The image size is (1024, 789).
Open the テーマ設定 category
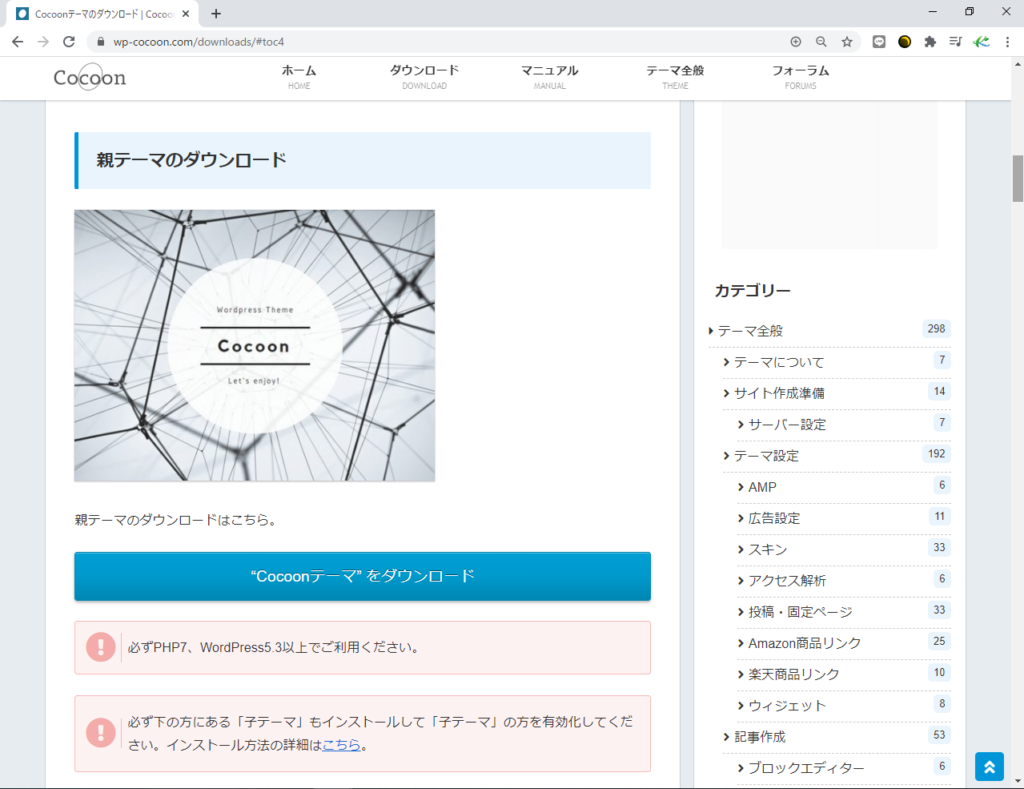click(766, 456)
